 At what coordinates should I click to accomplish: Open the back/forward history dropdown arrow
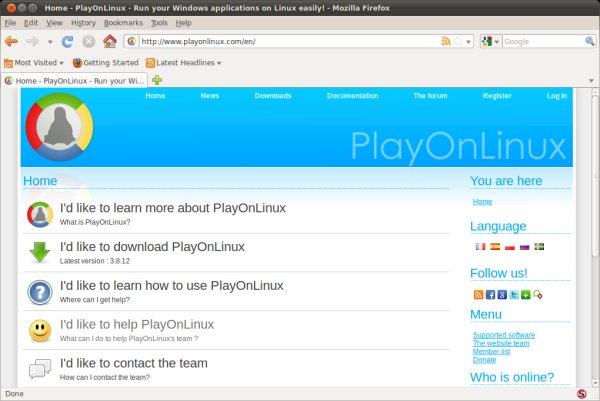(50, 42)
